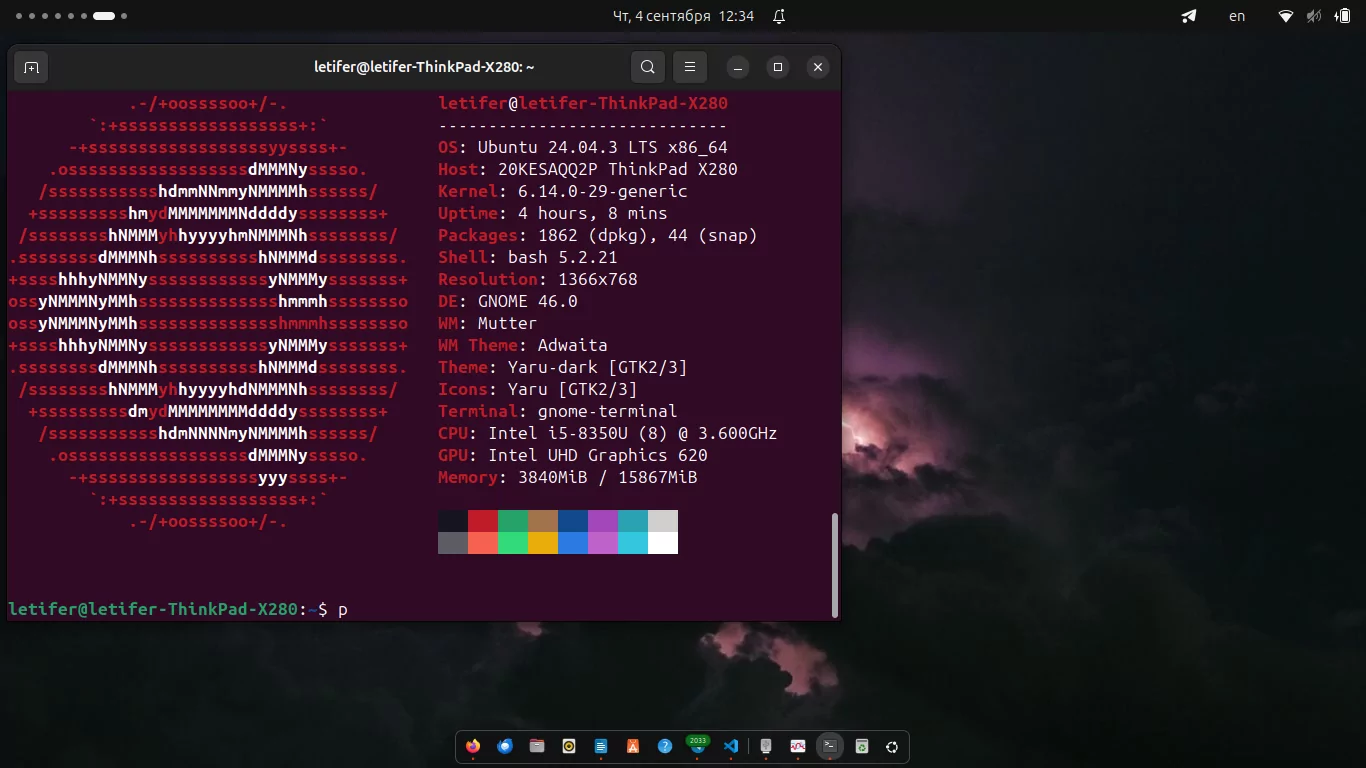This screenshot has width=1366, height=768.
Task: Click the '3840MiB / 15867MiB' memory value
Action: (608, 478)
